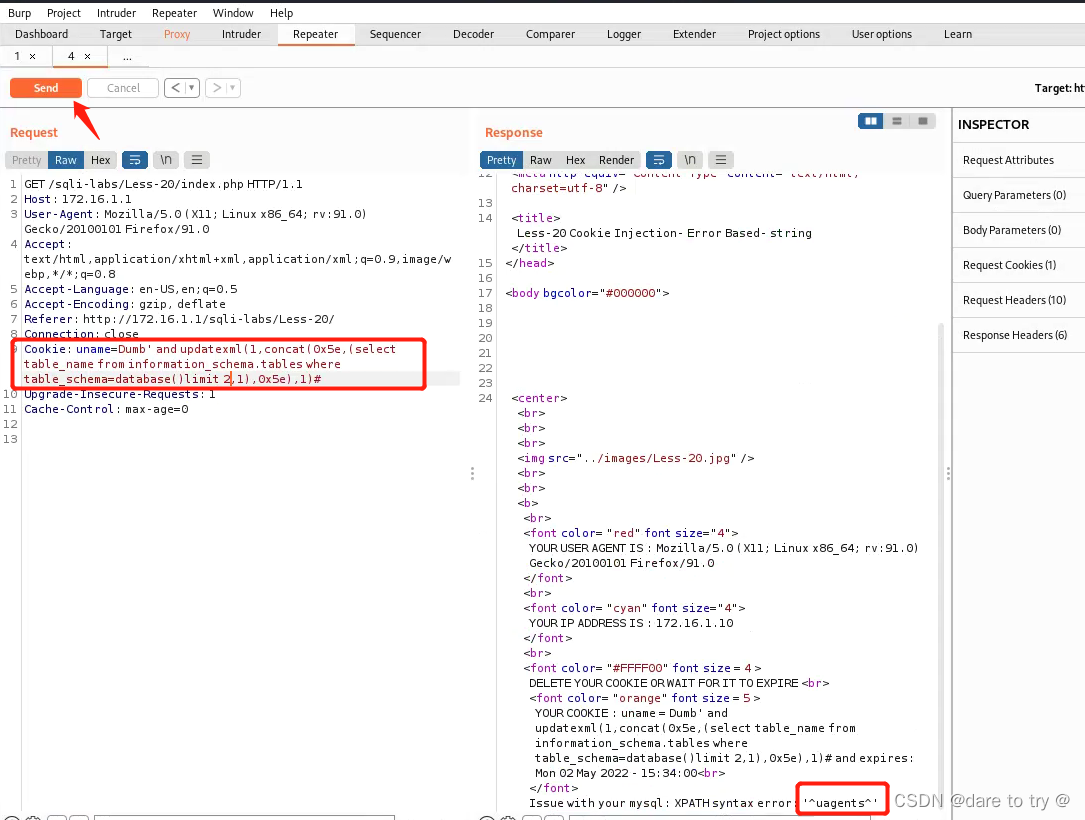This screenshot has width=1085, height=820.
Task: Expand Request Attributes in Inspector
Action: point(1019,160)
